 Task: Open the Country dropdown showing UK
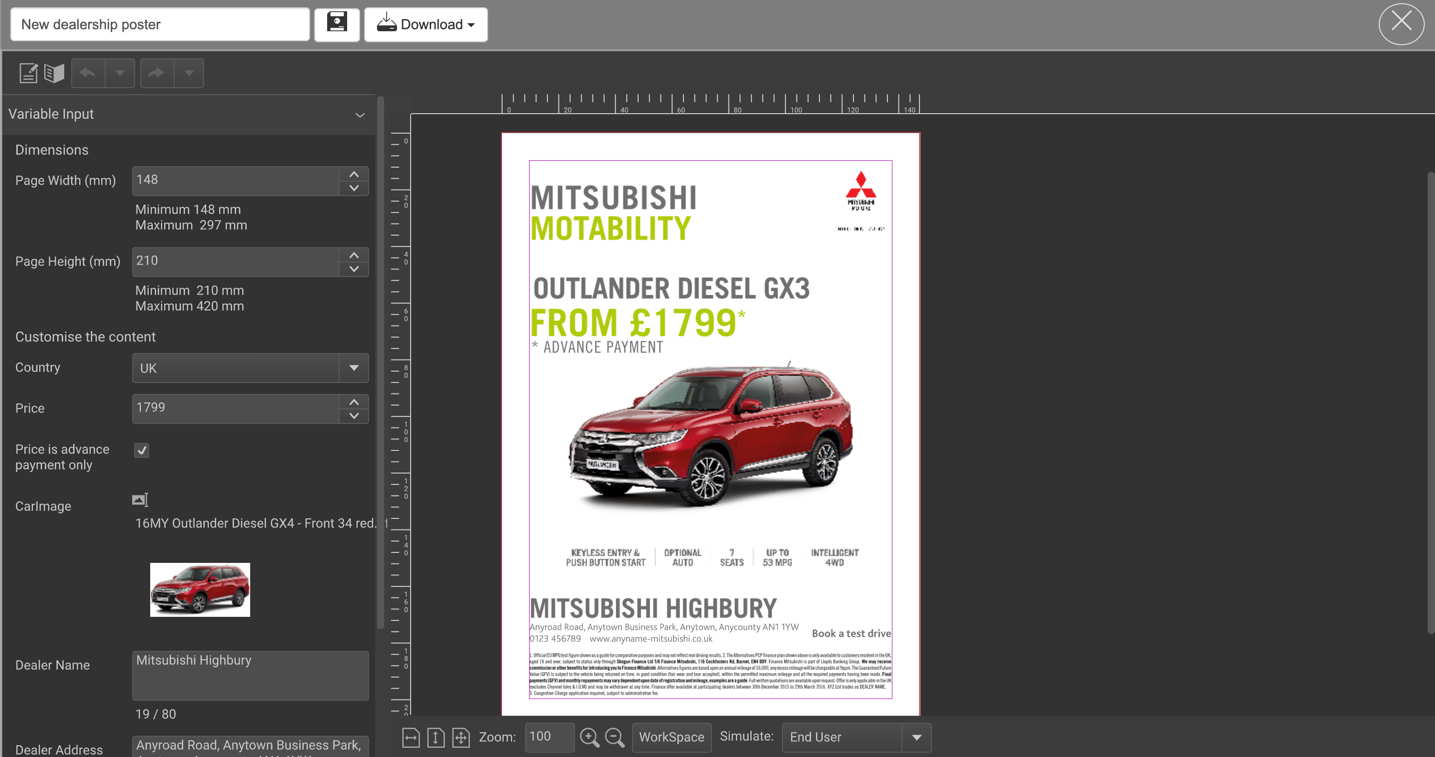(x=250, y=368)
